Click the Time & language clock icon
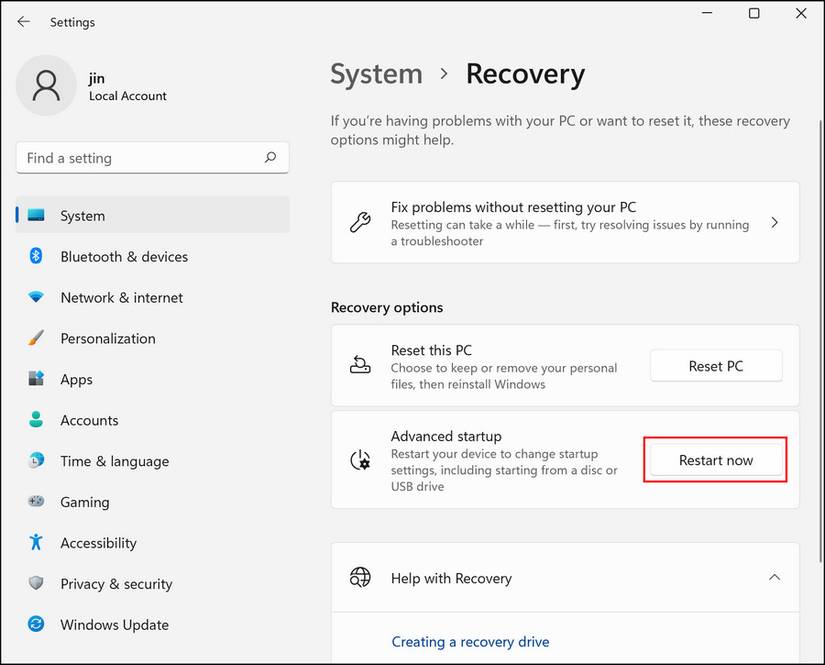This screenshot has width=825, height=665. click(37, 462)
